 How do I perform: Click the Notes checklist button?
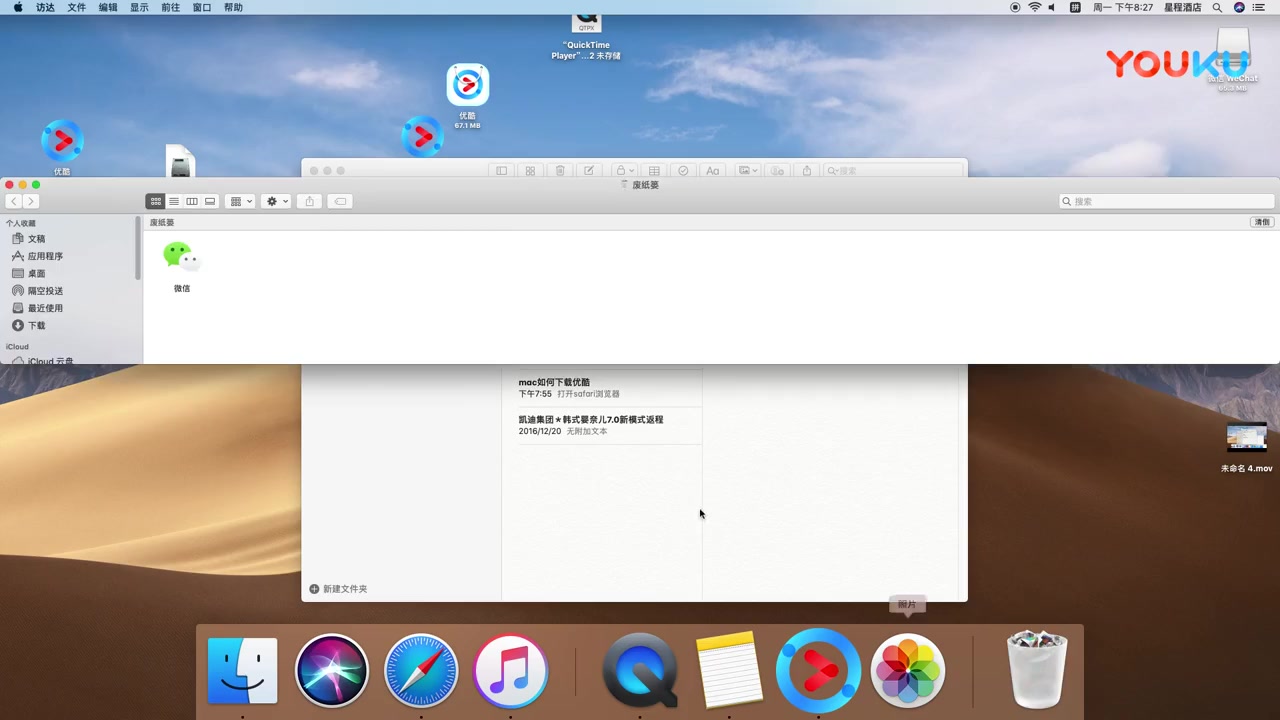click(x=683, y=171)
